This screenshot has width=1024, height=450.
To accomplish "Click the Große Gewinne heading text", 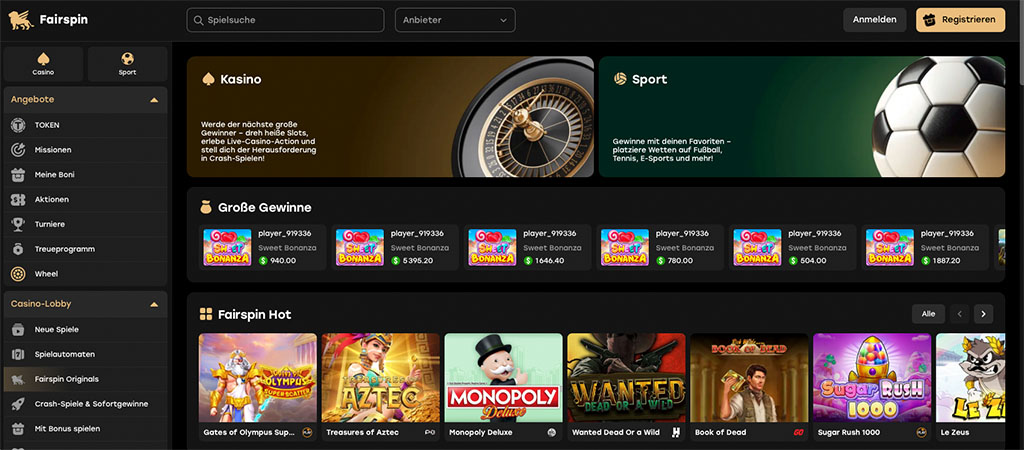I will tap(264, 208).
